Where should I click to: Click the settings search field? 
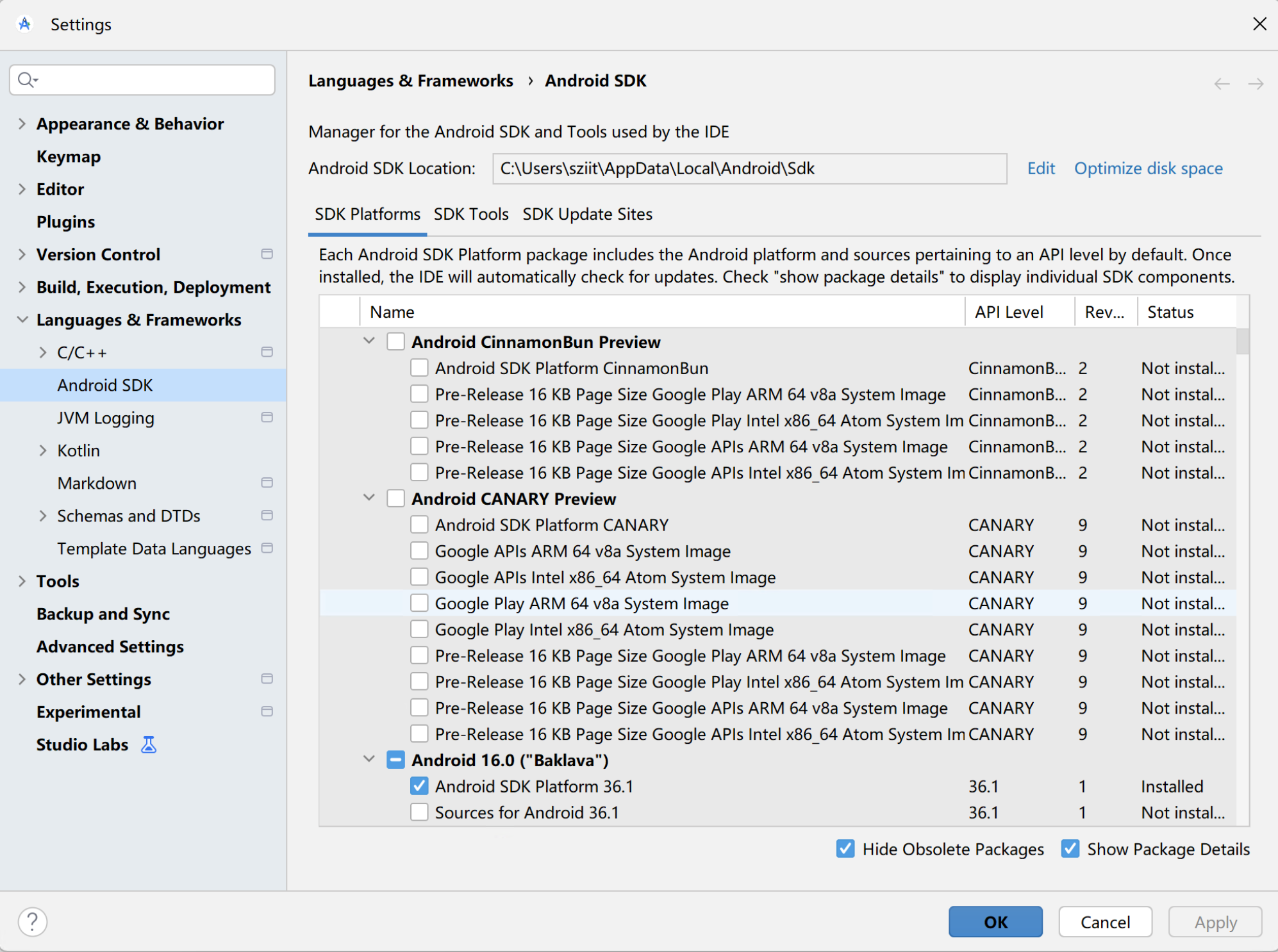142,79
